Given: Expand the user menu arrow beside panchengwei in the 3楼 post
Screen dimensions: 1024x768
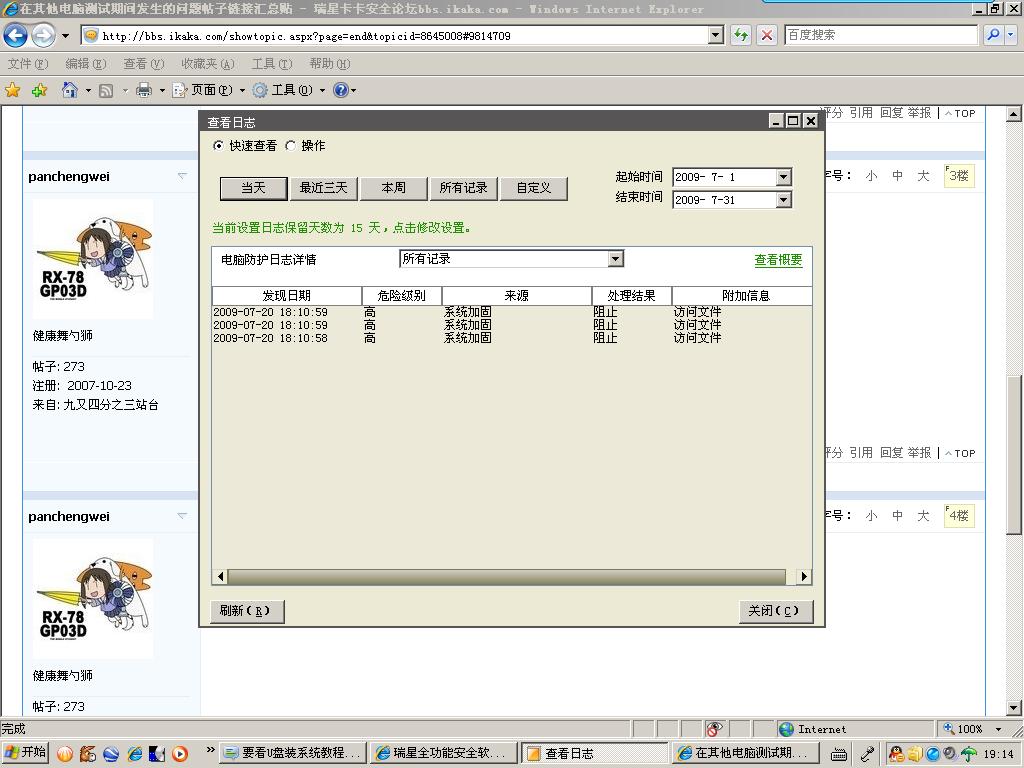Looking at the screenshot, I should coord(182,176).
